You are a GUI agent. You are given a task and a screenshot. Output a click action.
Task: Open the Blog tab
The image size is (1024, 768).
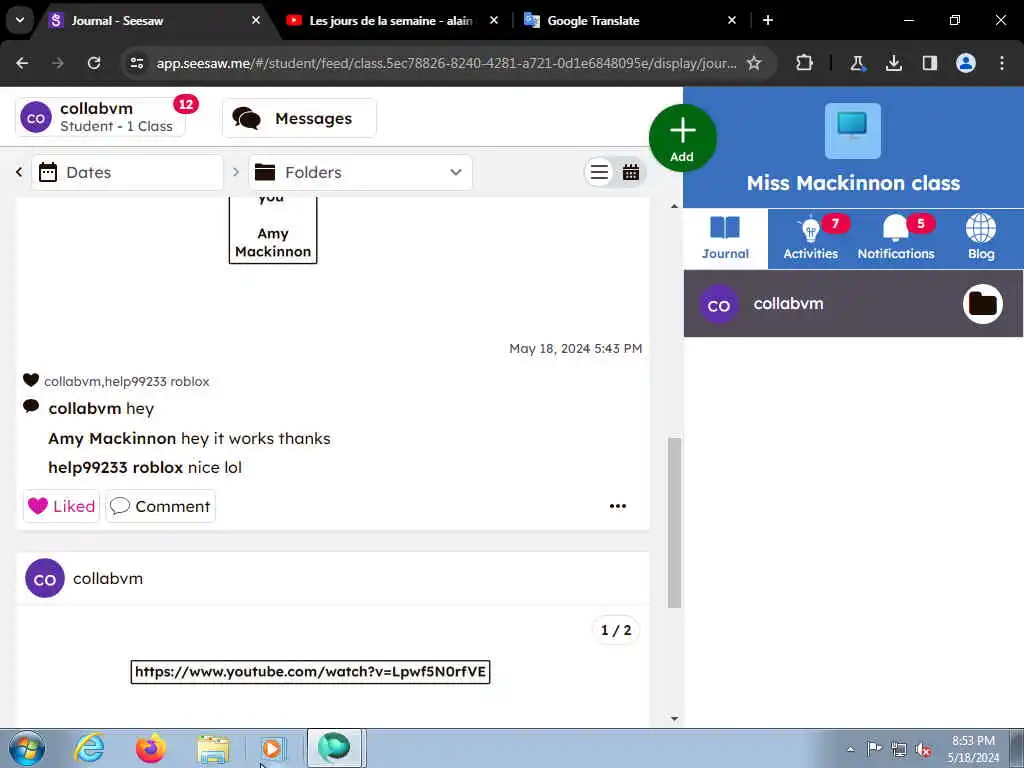click(981, 239)
